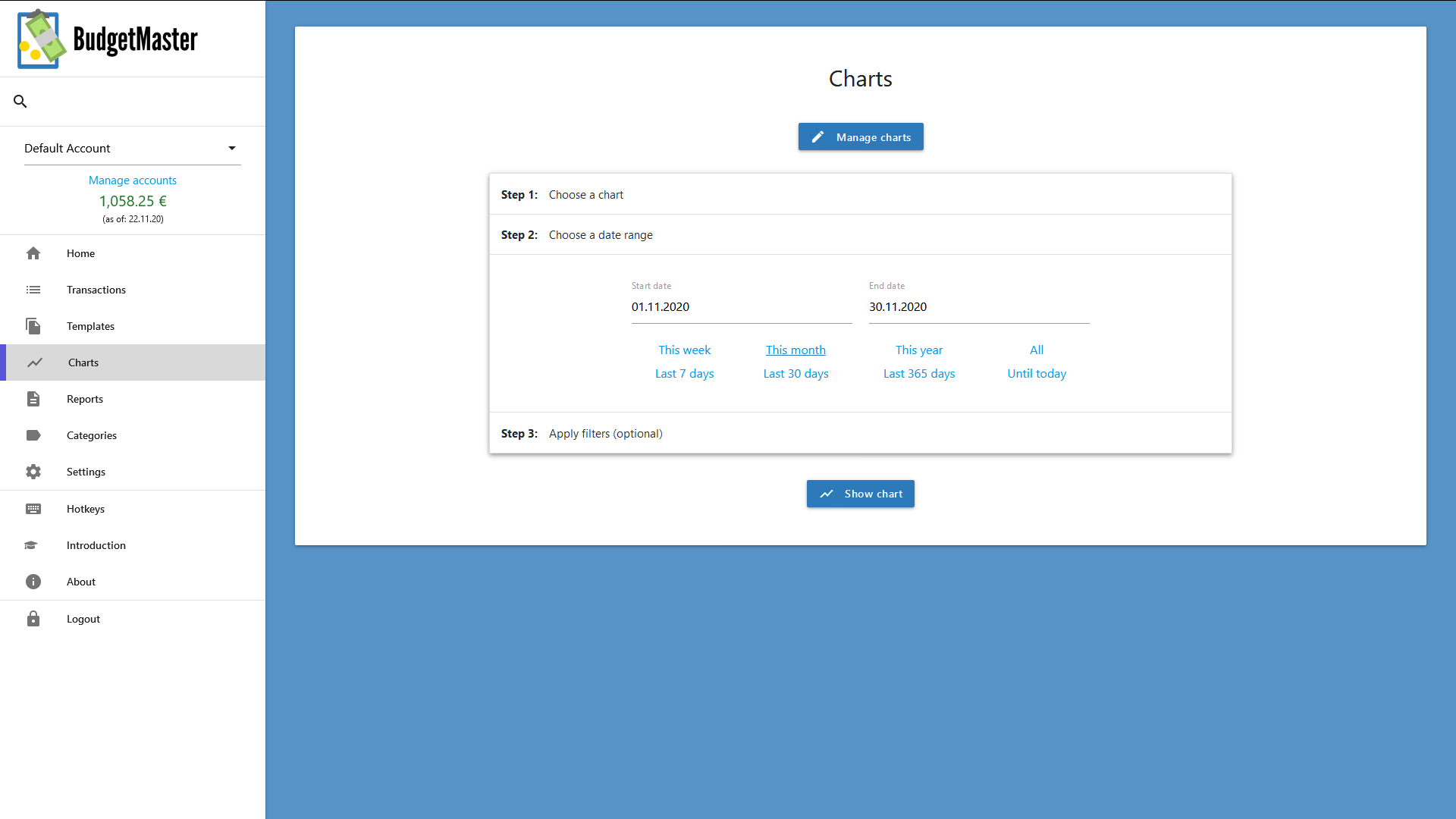Image resolution: width=1456 pixels, height=819 pixels.
Task: Click the account balance 1,058.25 €
Action: [x=133, y=201]
